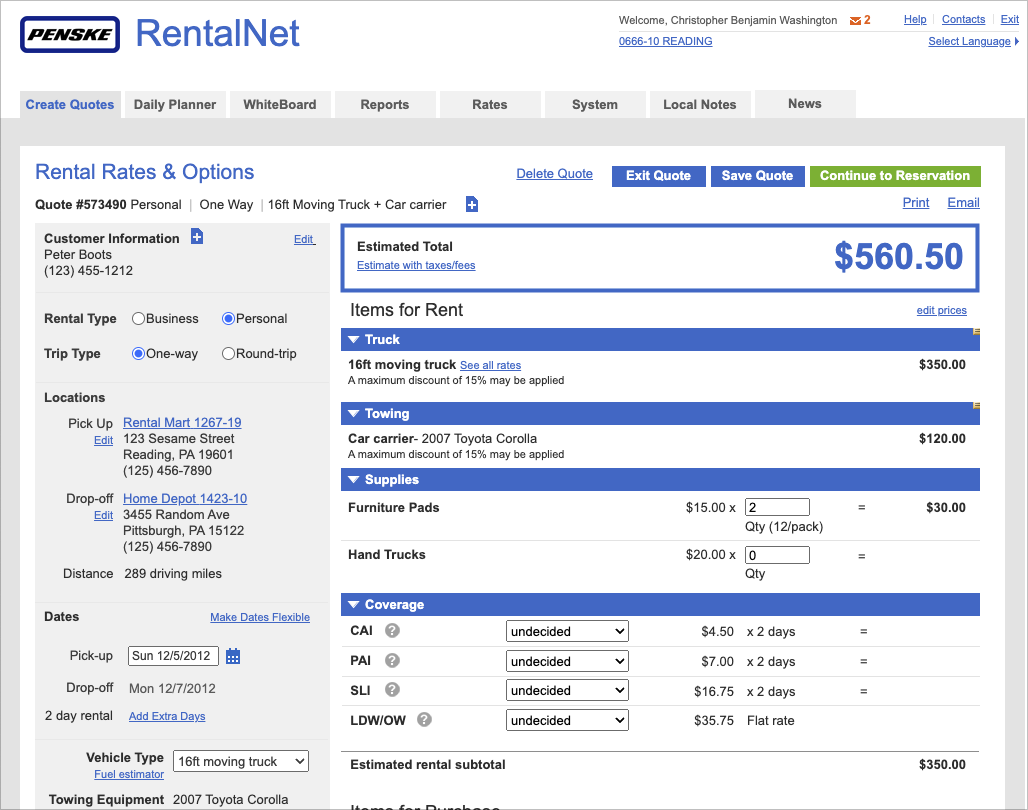Viewport: 1028px width, 810px height.
Task: Edit Customer Information
Action: pos(304,239)
